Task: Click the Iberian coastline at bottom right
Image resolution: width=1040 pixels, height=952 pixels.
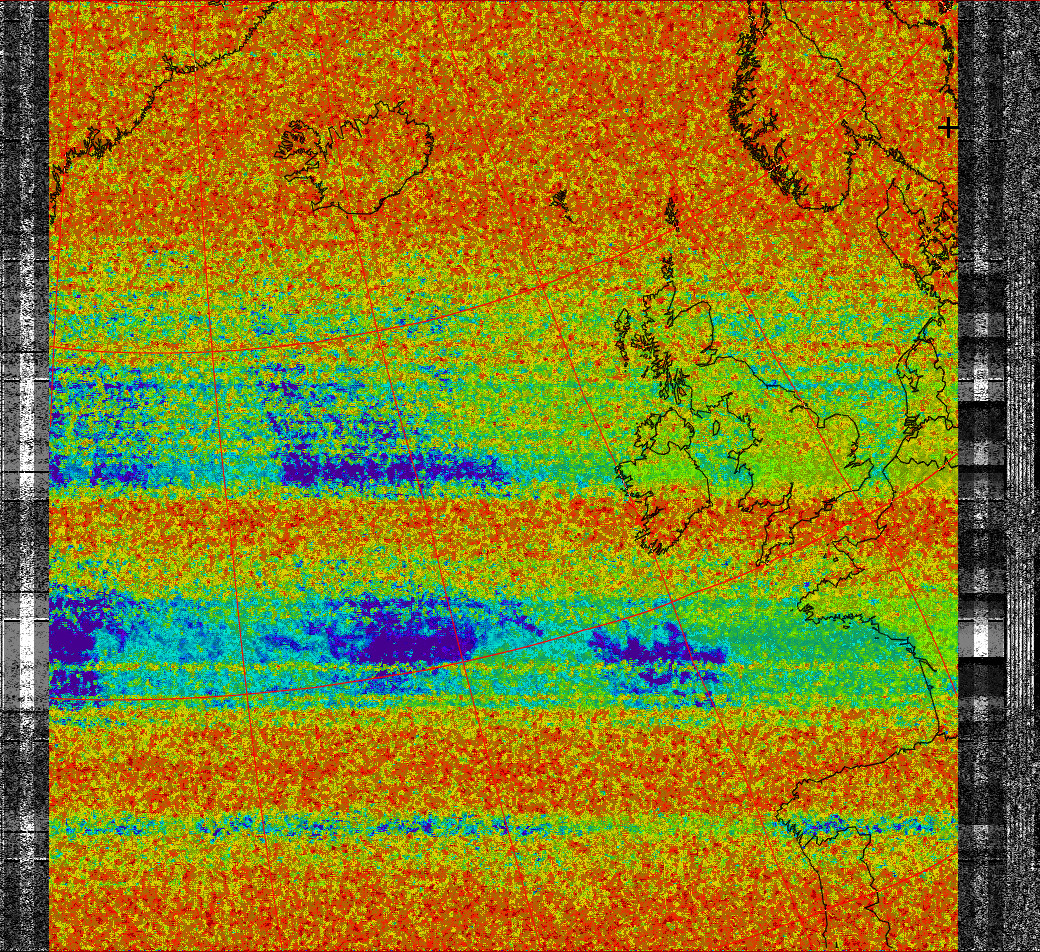Action: pos(840,800)
